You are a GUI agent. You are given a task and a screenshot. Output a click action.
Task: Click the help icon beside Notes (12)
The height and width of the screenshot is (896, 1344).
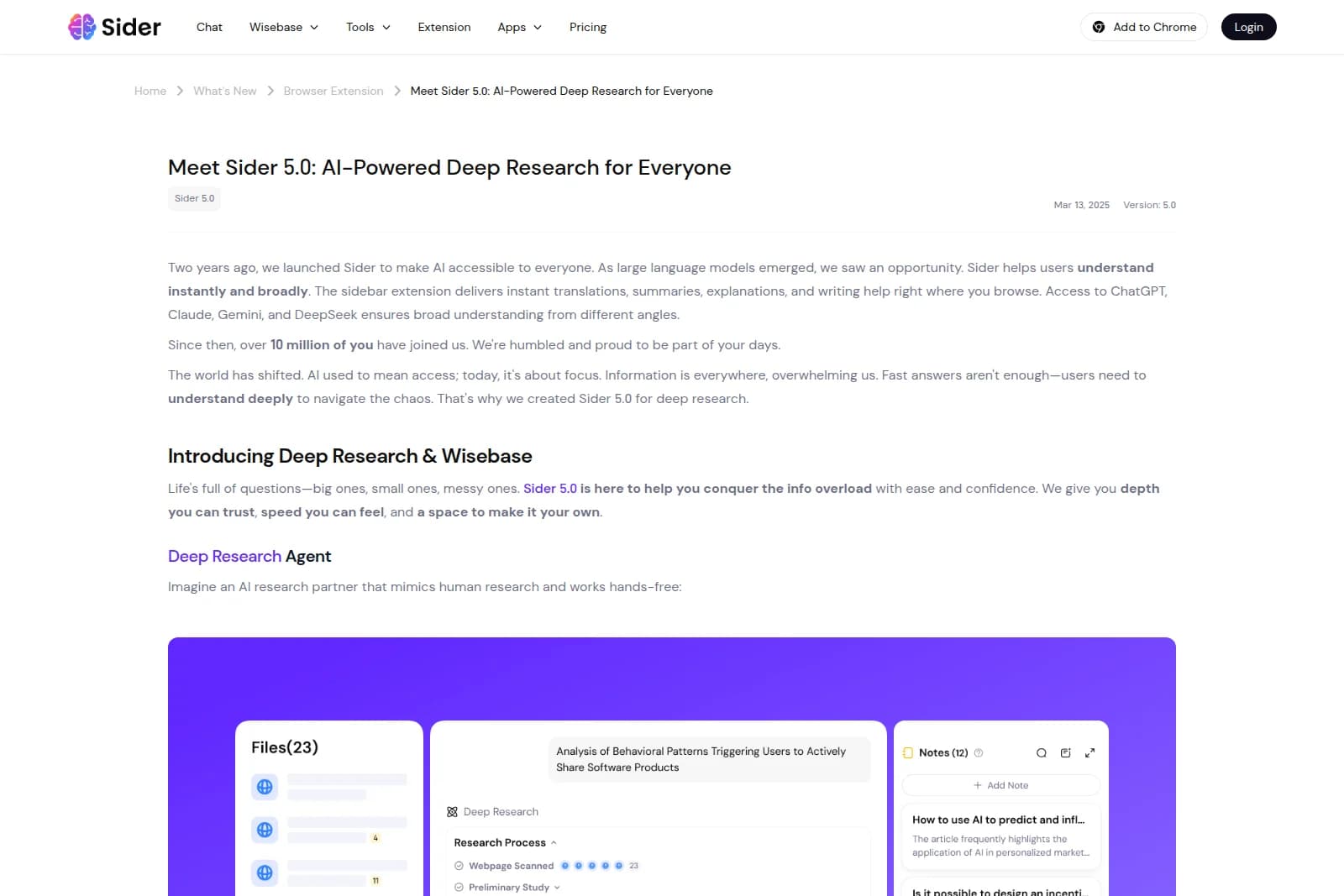click(979, 753)
